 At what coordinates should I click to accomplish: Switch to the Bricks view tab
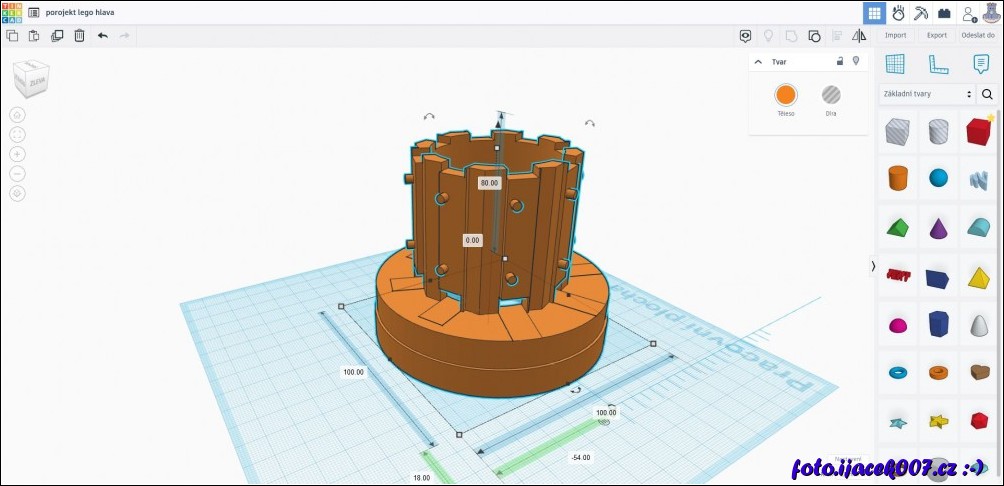pos(944,13)
